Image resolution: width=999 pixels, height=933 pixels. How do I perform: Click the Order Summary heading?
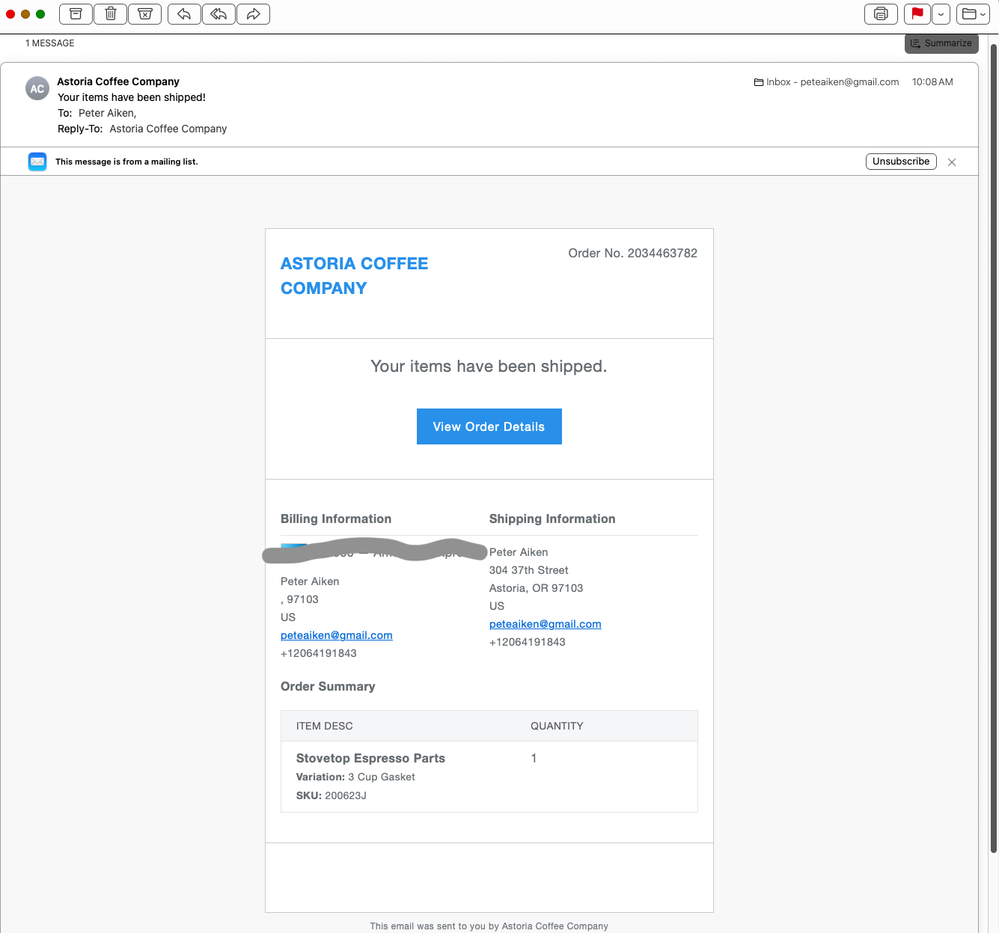tap(327, 686)
